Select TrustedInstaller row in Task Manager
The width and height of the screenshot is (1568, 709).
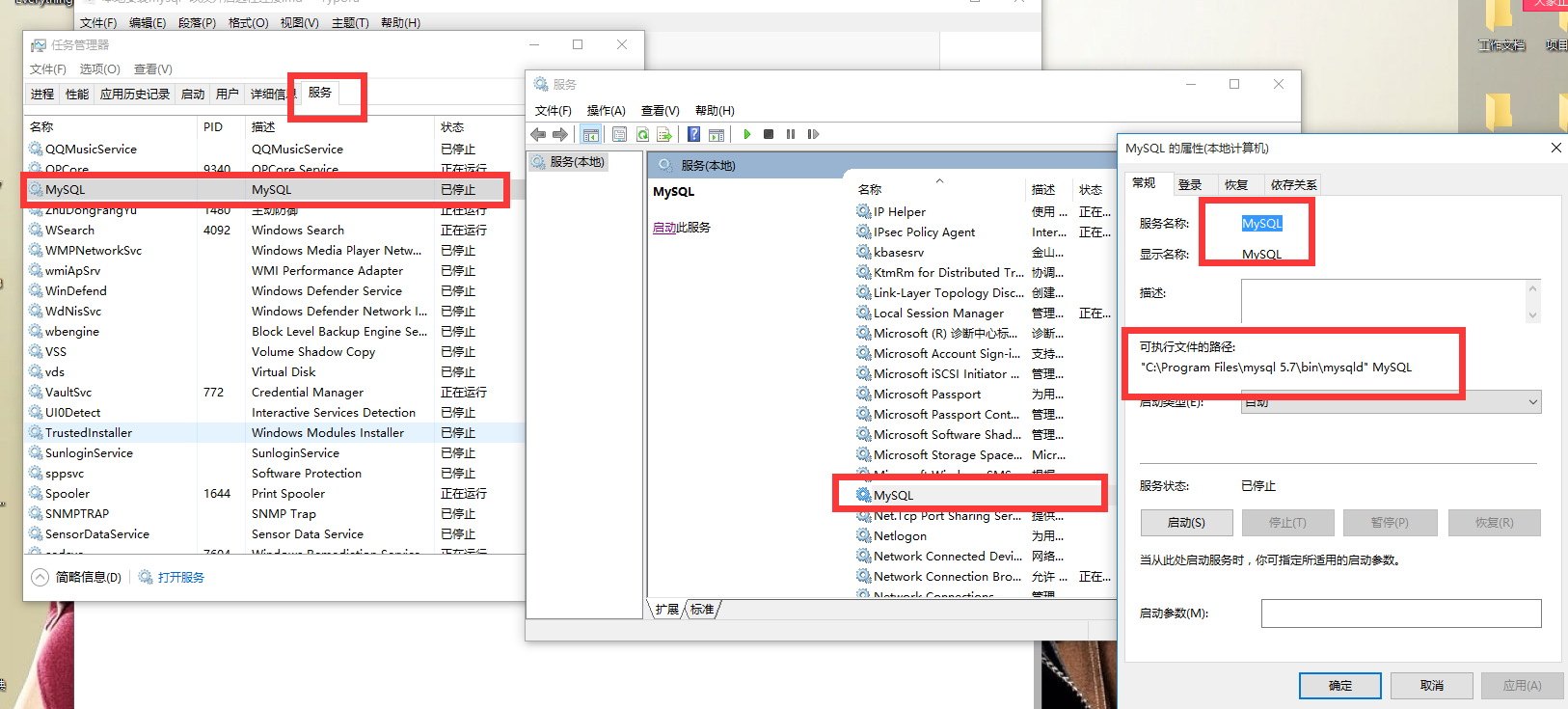click(274, 432)
